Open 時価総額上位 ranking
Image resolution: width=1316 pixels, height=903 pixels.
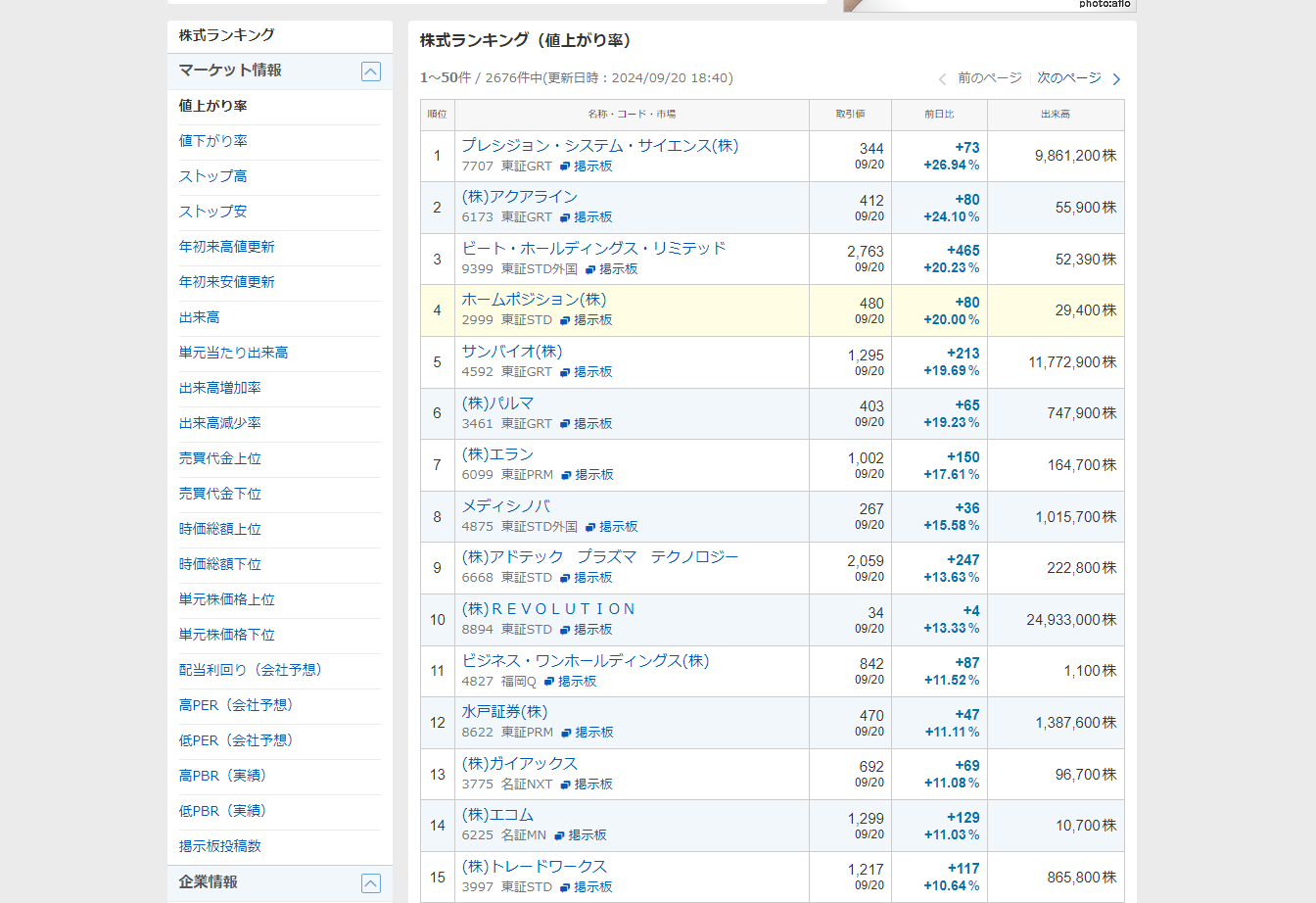tap(219, 529)
